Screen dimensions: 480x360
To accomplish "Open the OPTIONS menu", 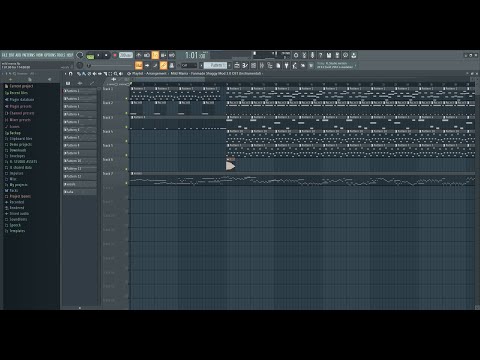I will 50,55.
